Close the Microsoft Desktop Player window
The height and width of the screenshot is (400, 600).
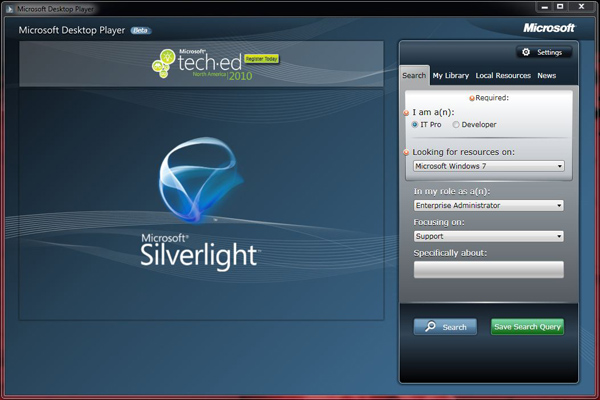(581, 7)
